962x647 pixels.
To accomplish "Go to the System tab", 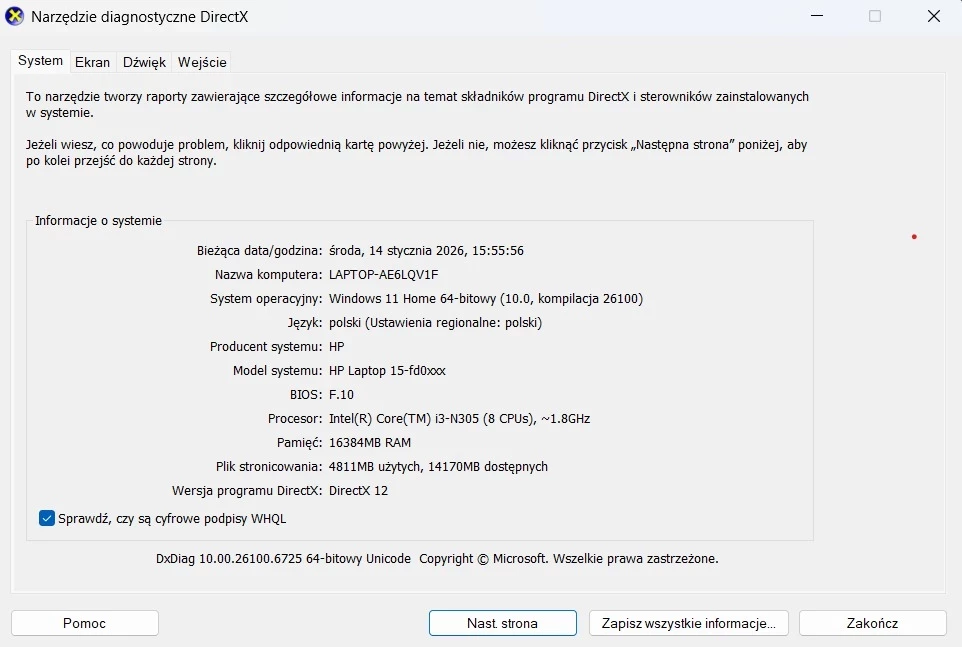I will (40, 61).
